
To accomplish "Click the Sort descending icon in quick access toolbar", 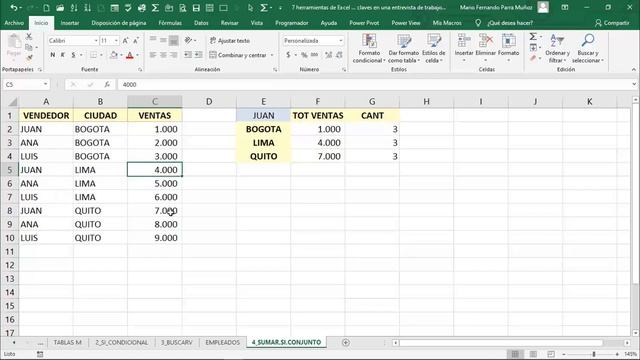I will tap(87, 8).
